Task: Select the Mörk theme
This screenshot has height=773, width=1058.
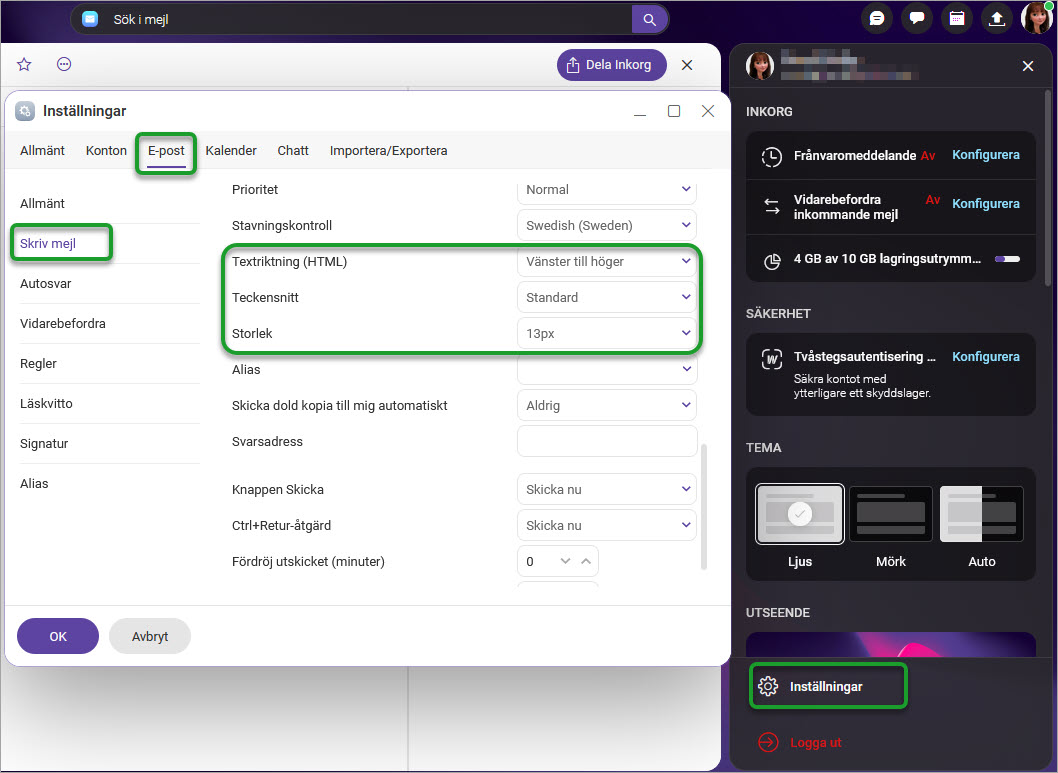Action: click(x=890, y=515)
